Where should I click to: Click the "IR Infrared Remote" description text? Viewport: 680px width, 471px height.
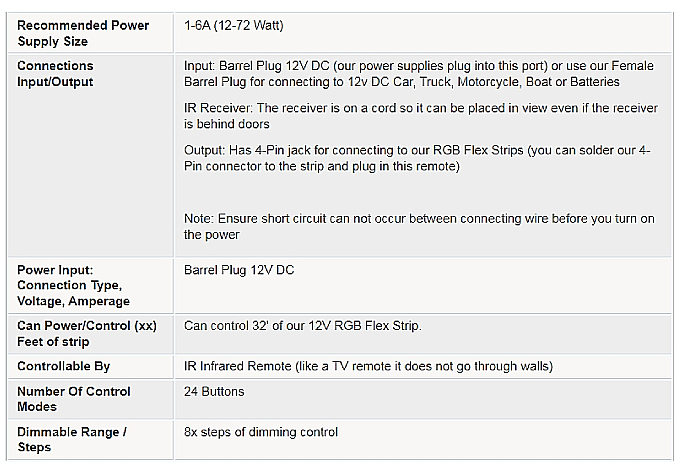point(368,366)
